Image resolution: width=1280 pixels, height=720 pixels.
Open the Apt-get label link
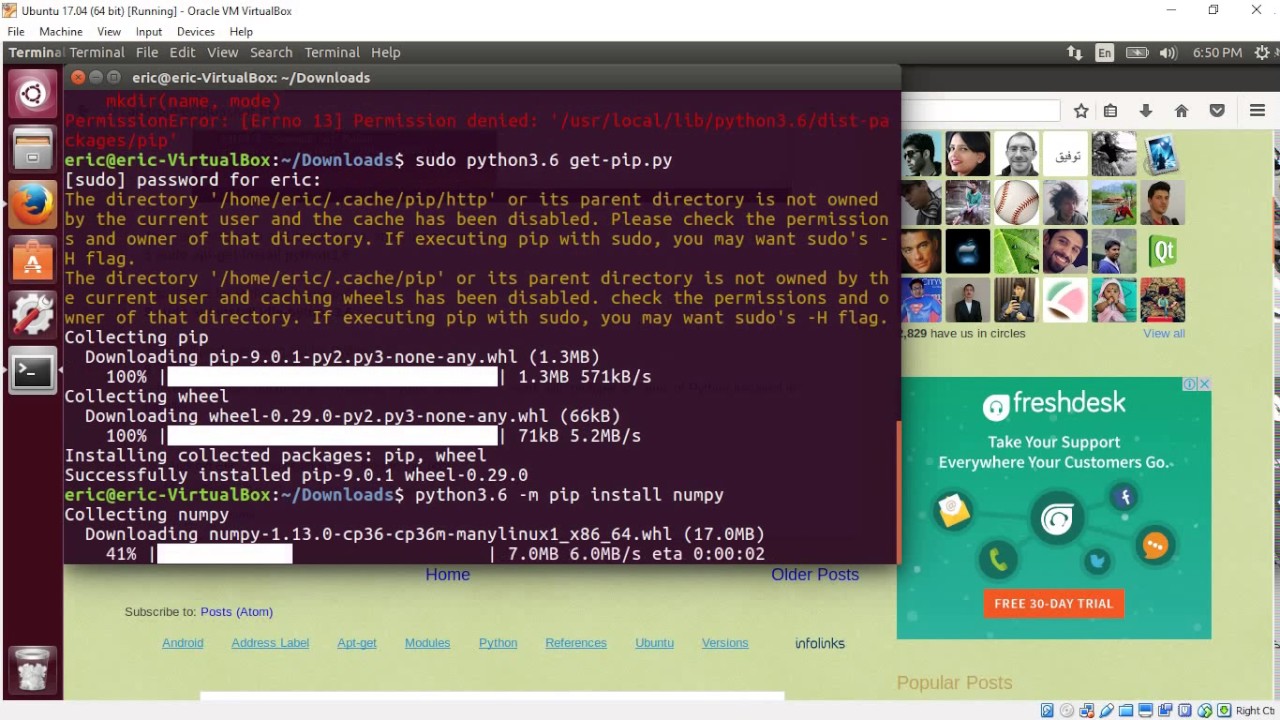click(357, 643)
